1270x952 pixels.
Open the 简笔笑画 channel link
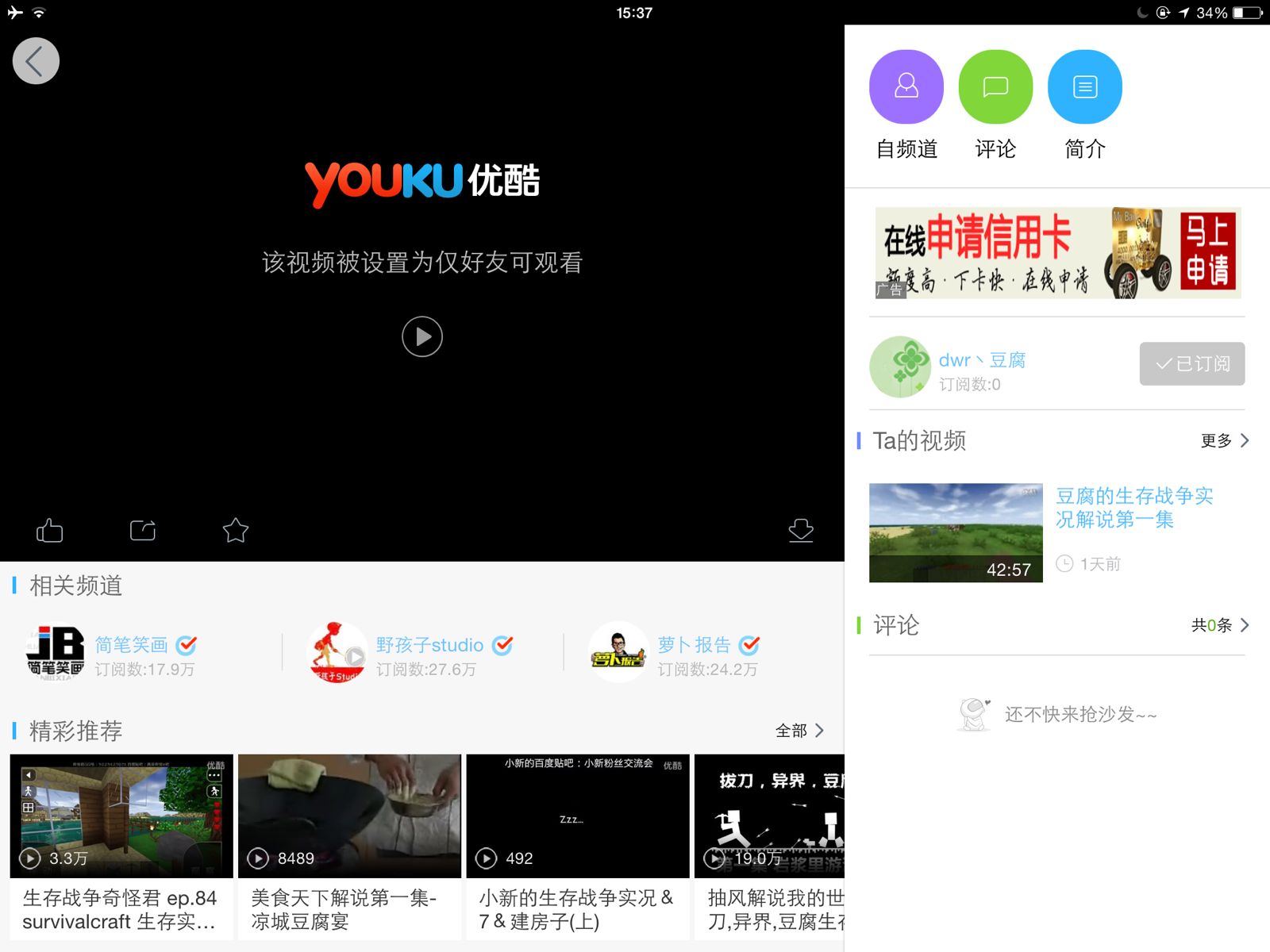[131, 645]
